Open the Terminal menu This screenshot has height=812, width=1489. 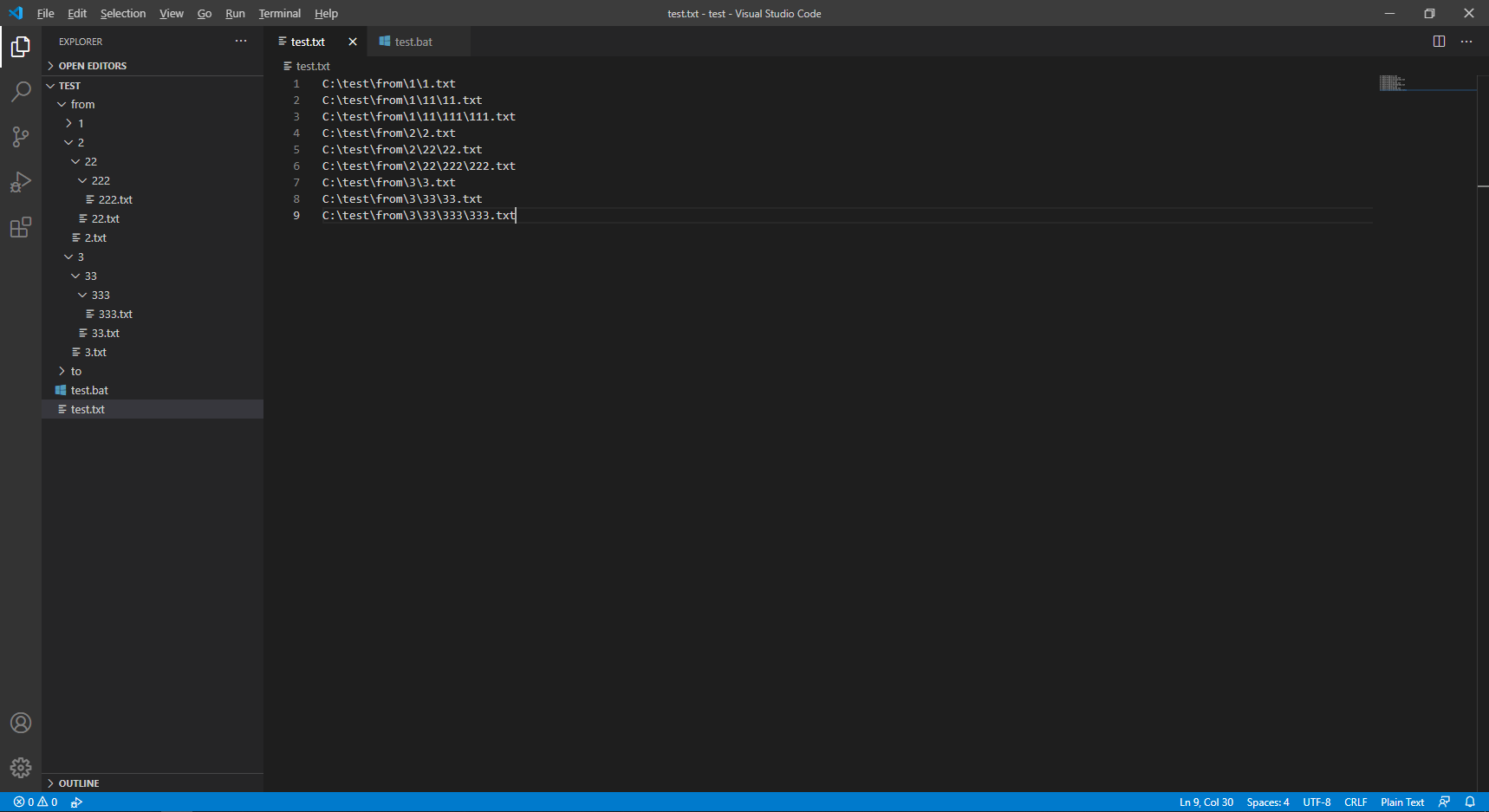tap(280, 13)
